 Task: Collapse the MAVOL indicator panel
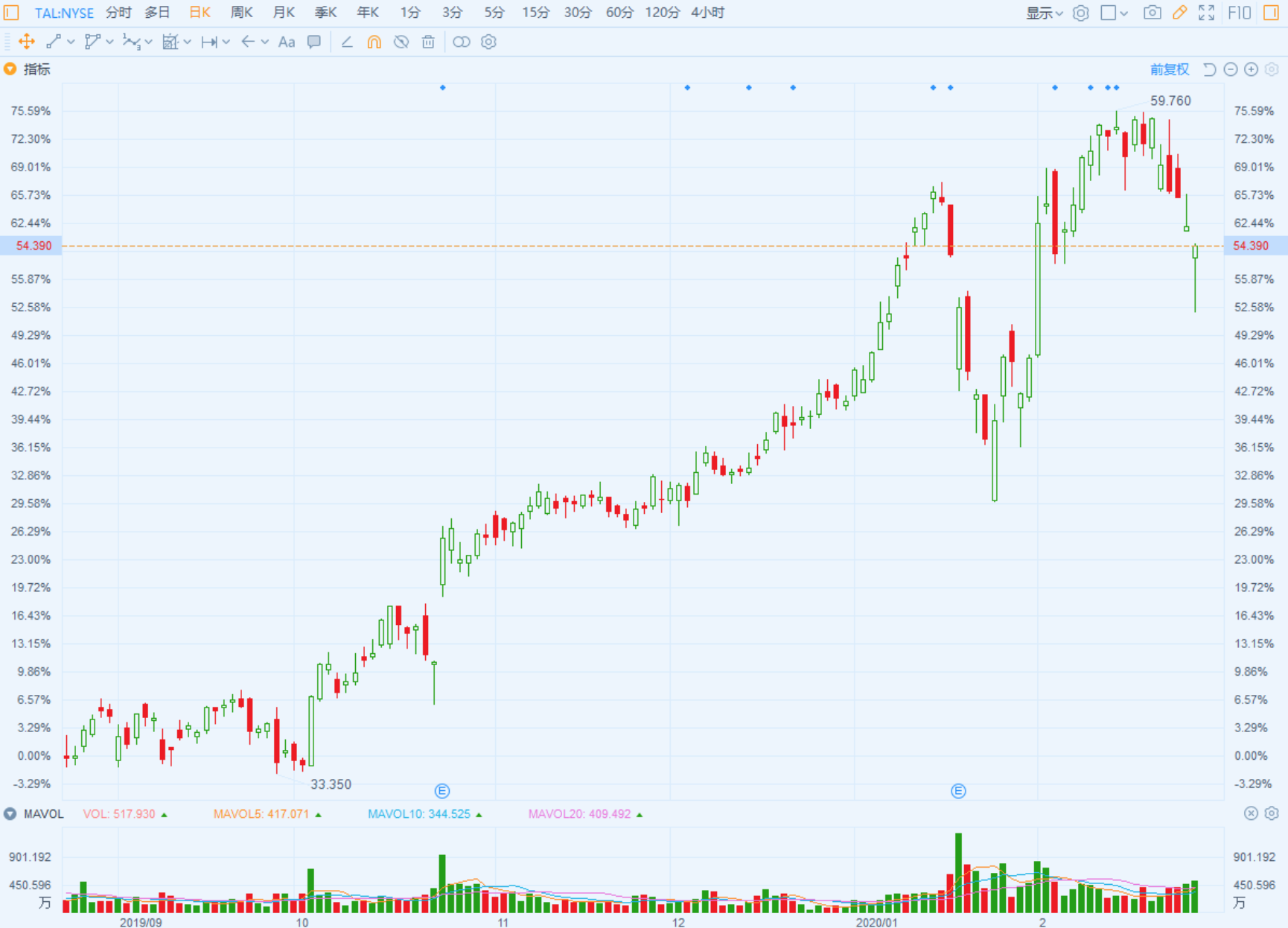[x=10, y=814]
